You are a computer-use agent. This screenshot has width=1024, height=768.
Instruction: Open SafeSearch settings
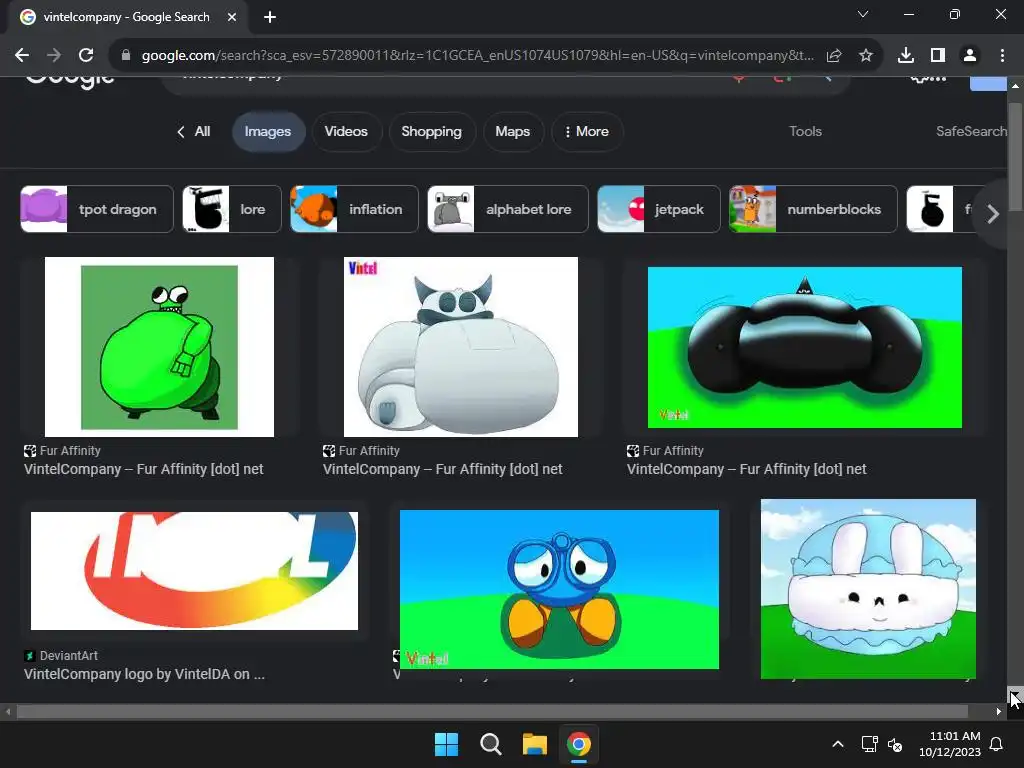[972, 131]
